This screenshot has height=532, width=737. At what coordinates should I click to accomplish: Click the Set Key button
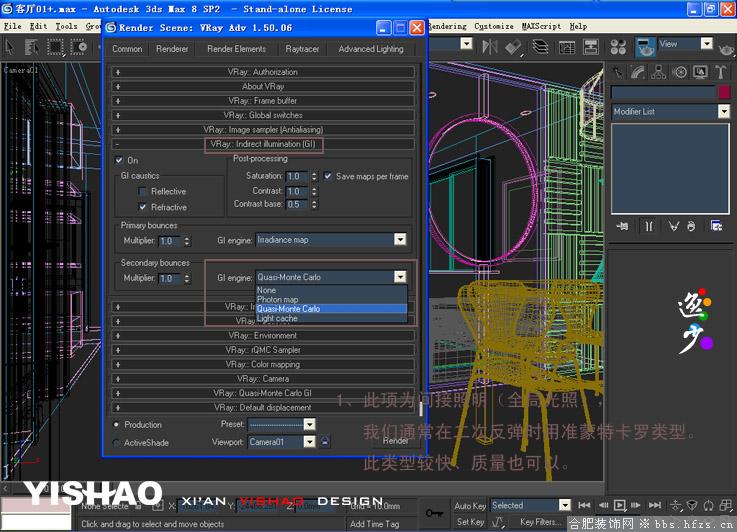click(x=470, y=522)
